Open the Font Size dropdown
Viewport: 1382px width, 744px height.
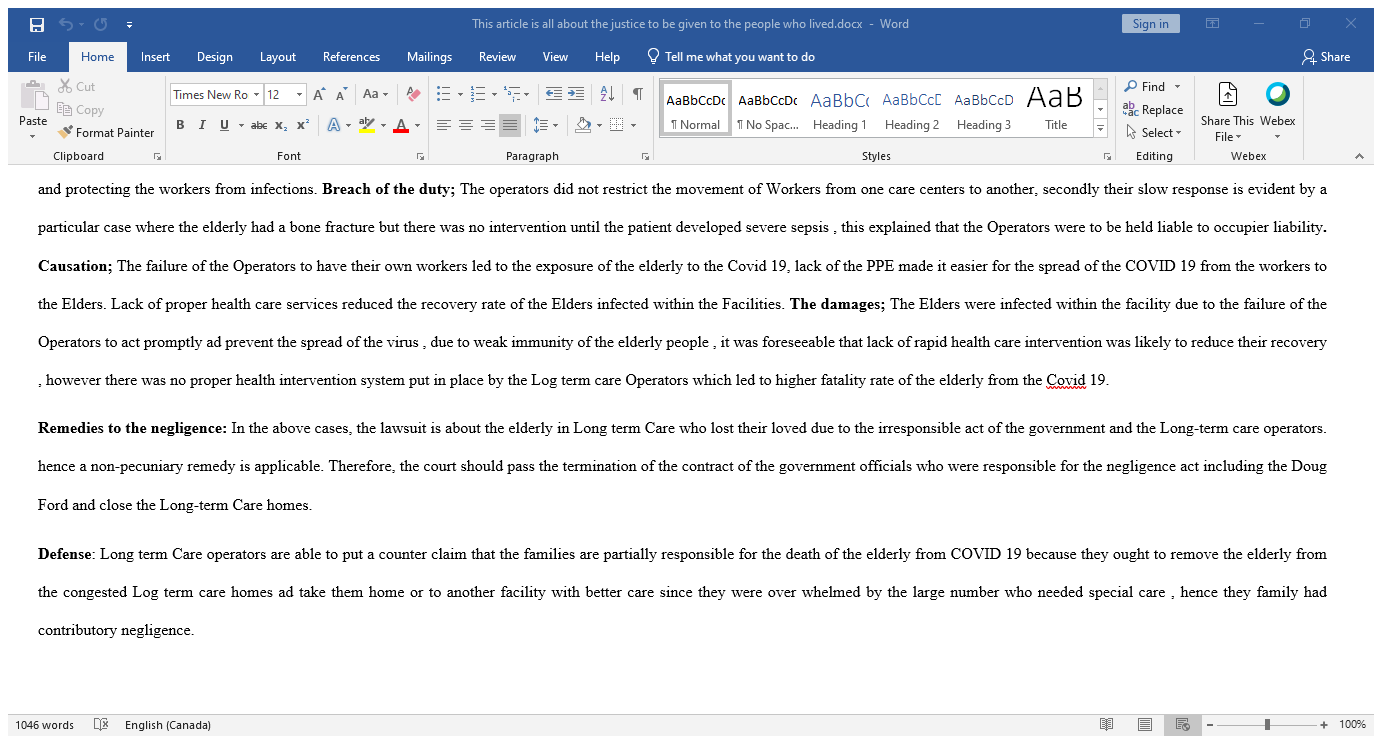click(x=297, y=94)
